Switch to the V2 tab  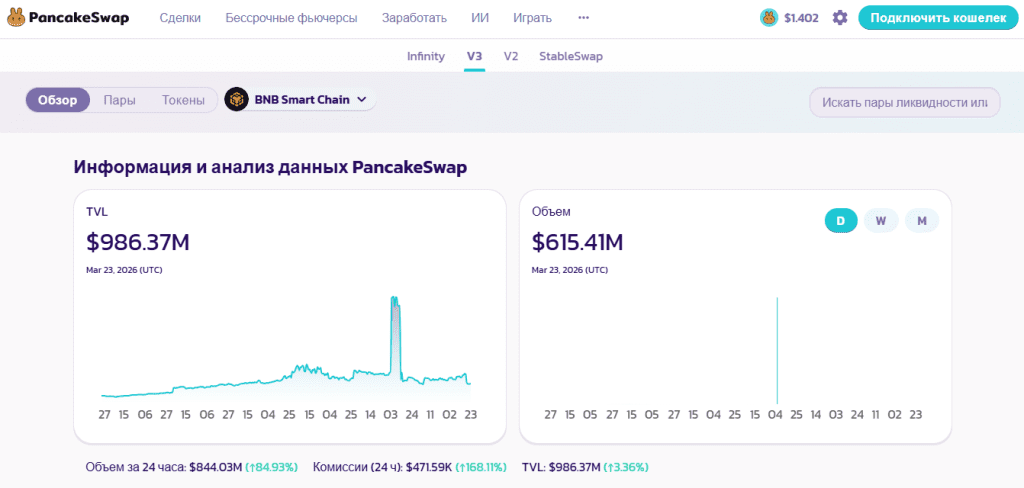coord(511,56)
